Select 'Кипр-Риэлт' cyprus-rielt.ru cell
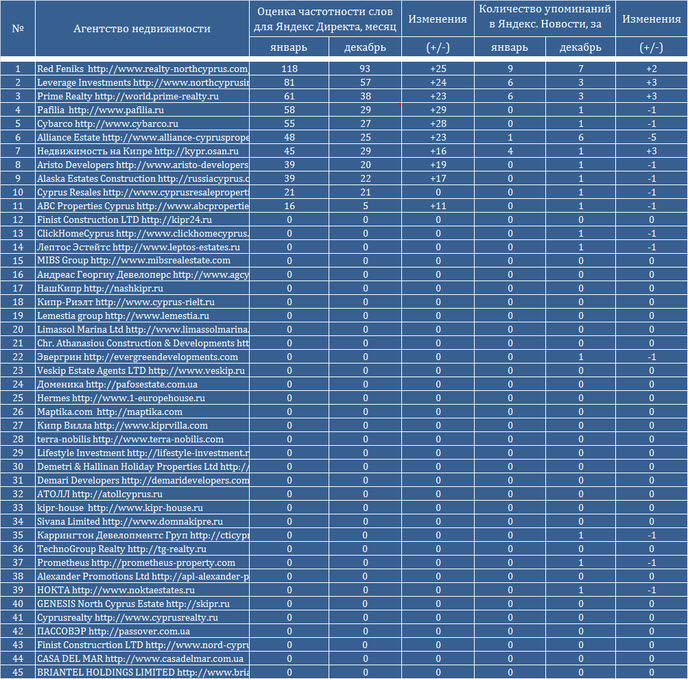The width and height of the screenshot is (688, 679). point(142,302)
